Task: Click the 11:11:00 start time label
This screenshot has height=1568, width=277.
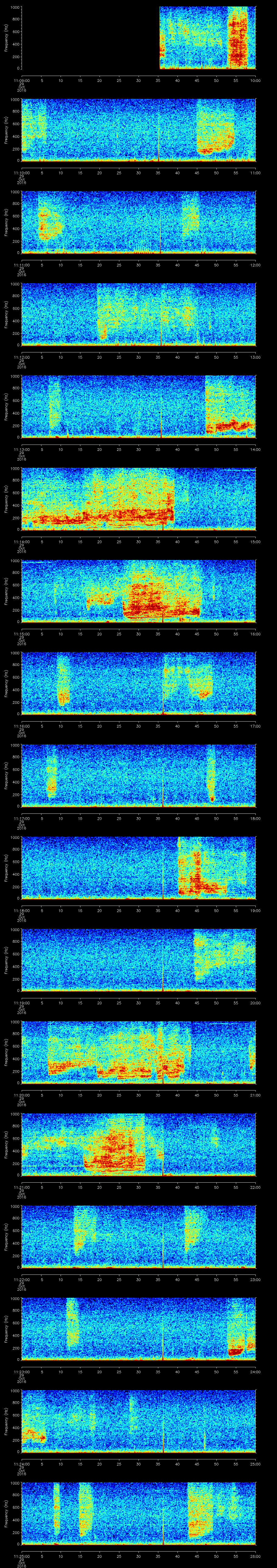Action: click(x=21, y=265)
